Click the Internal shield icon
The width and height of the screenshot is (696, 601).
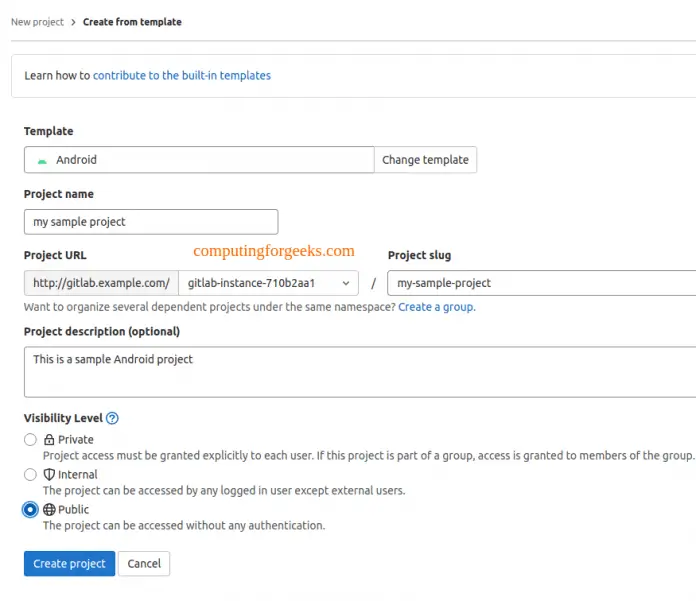click(49, 475)
